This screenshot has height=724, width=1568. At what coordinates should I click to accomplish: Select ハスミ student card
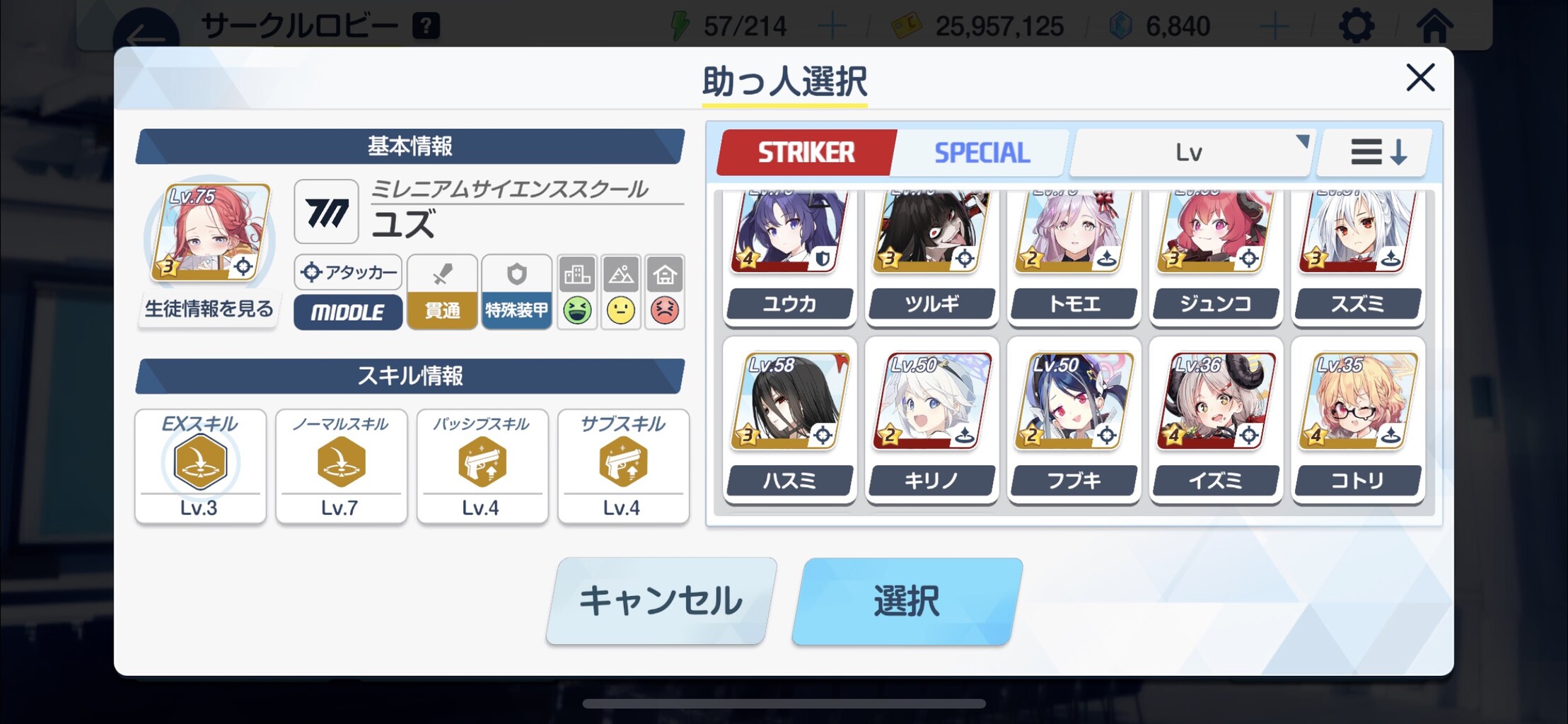coord(790,421)
